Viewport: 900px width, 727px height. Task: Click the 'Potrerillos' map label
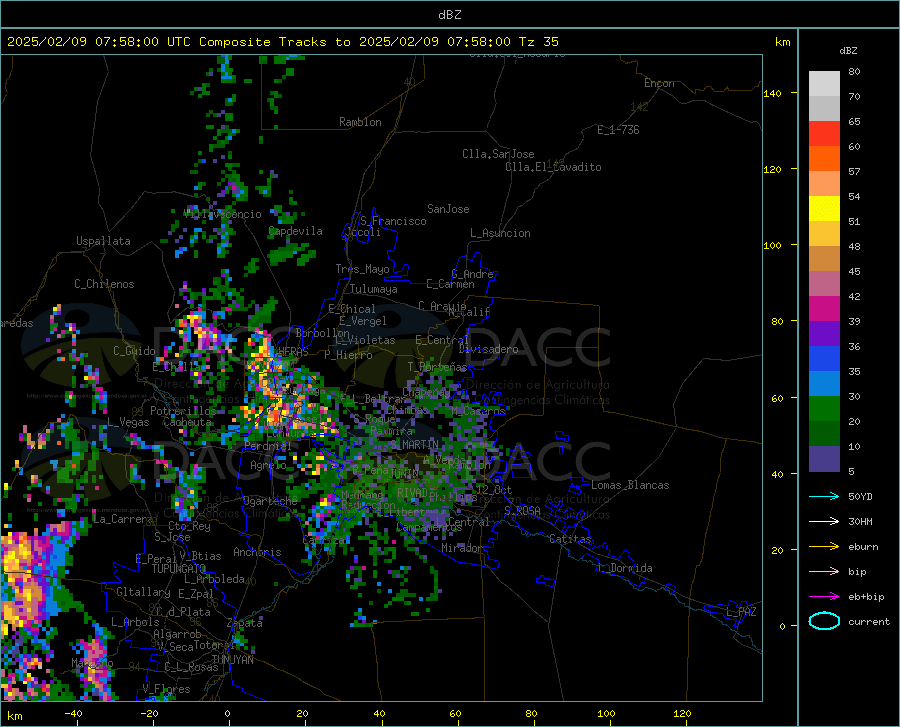coord(183,411)
